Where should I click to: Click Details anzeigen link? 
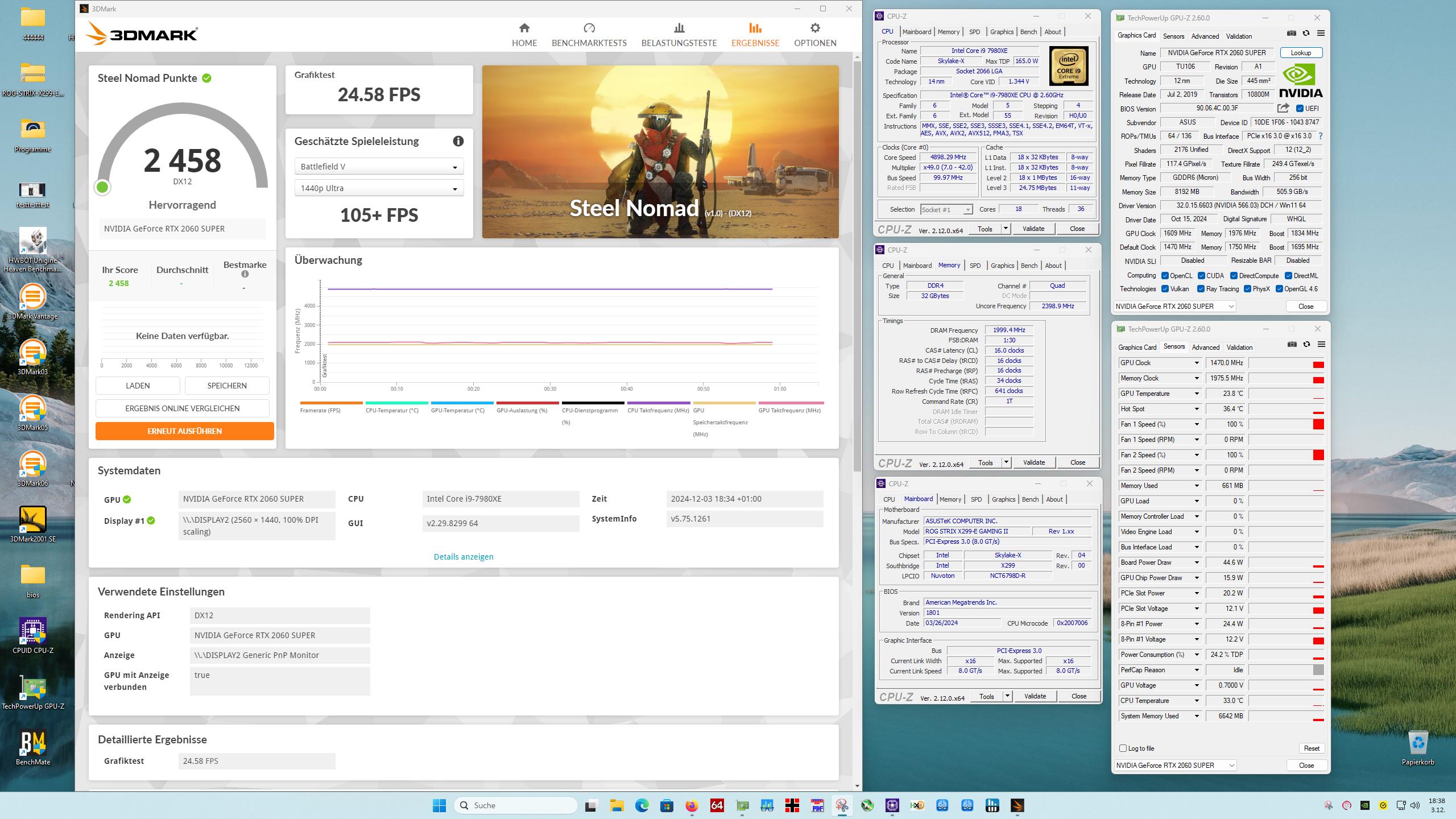pos(464,556)
